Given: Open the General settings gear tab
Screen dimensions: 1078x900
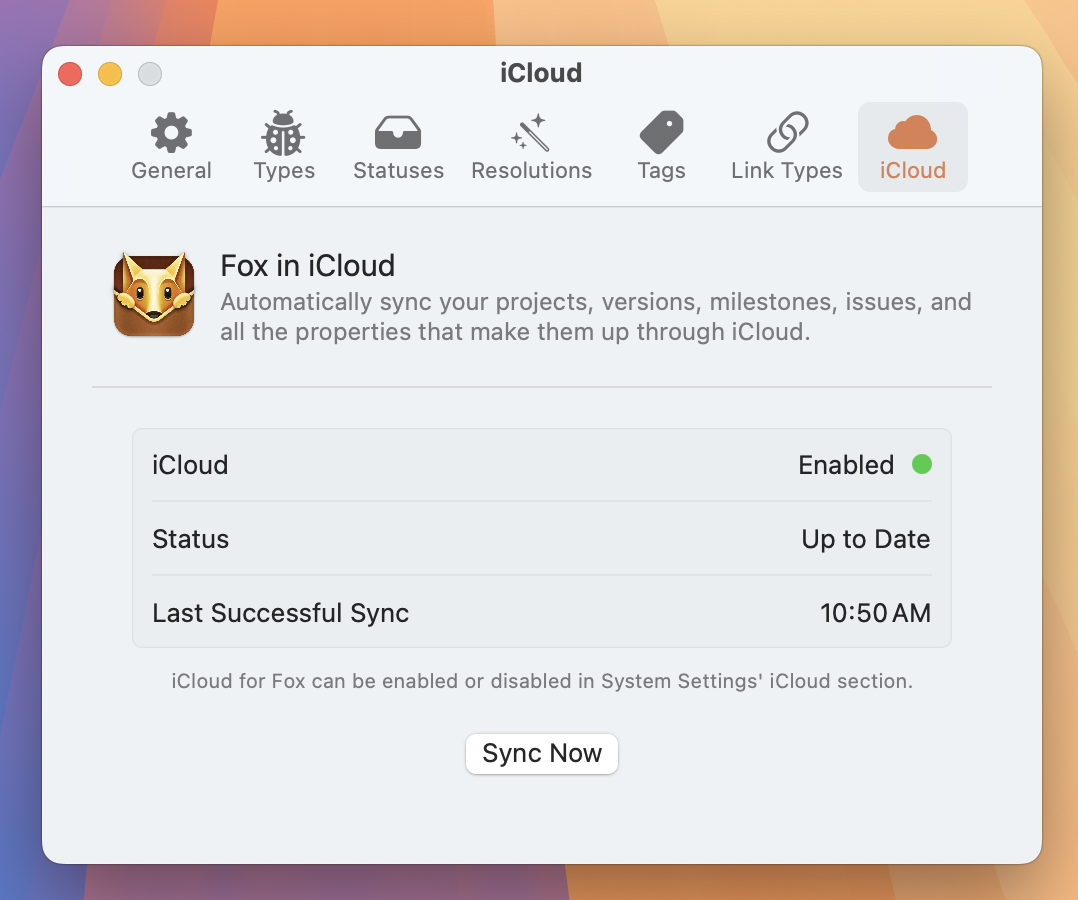Looking at the screenshot, I should [x=171, y=147].
